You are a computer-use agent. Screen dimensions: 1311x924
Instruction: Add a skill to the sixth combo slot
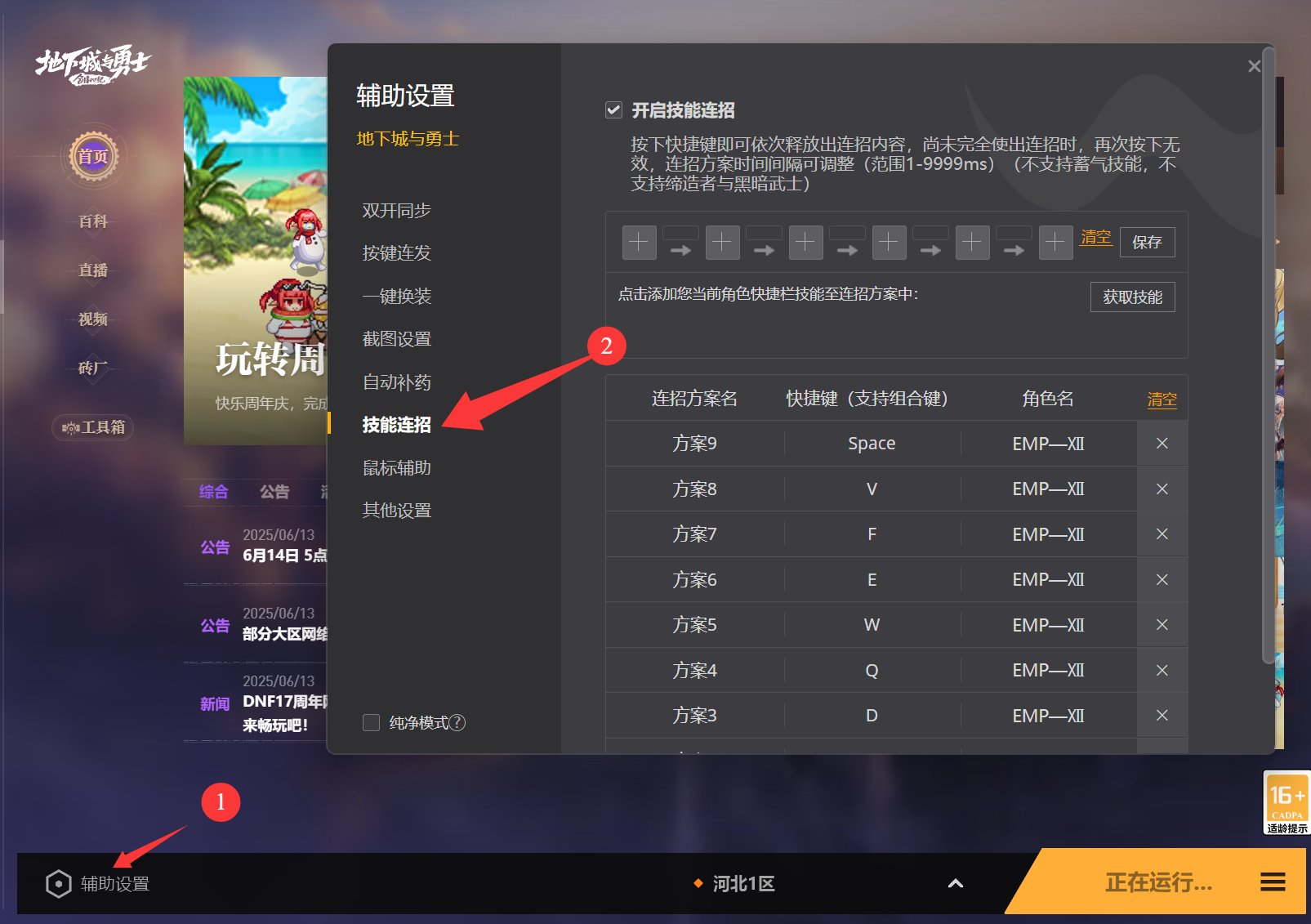pyautogui.click(x=1056, y=243)
